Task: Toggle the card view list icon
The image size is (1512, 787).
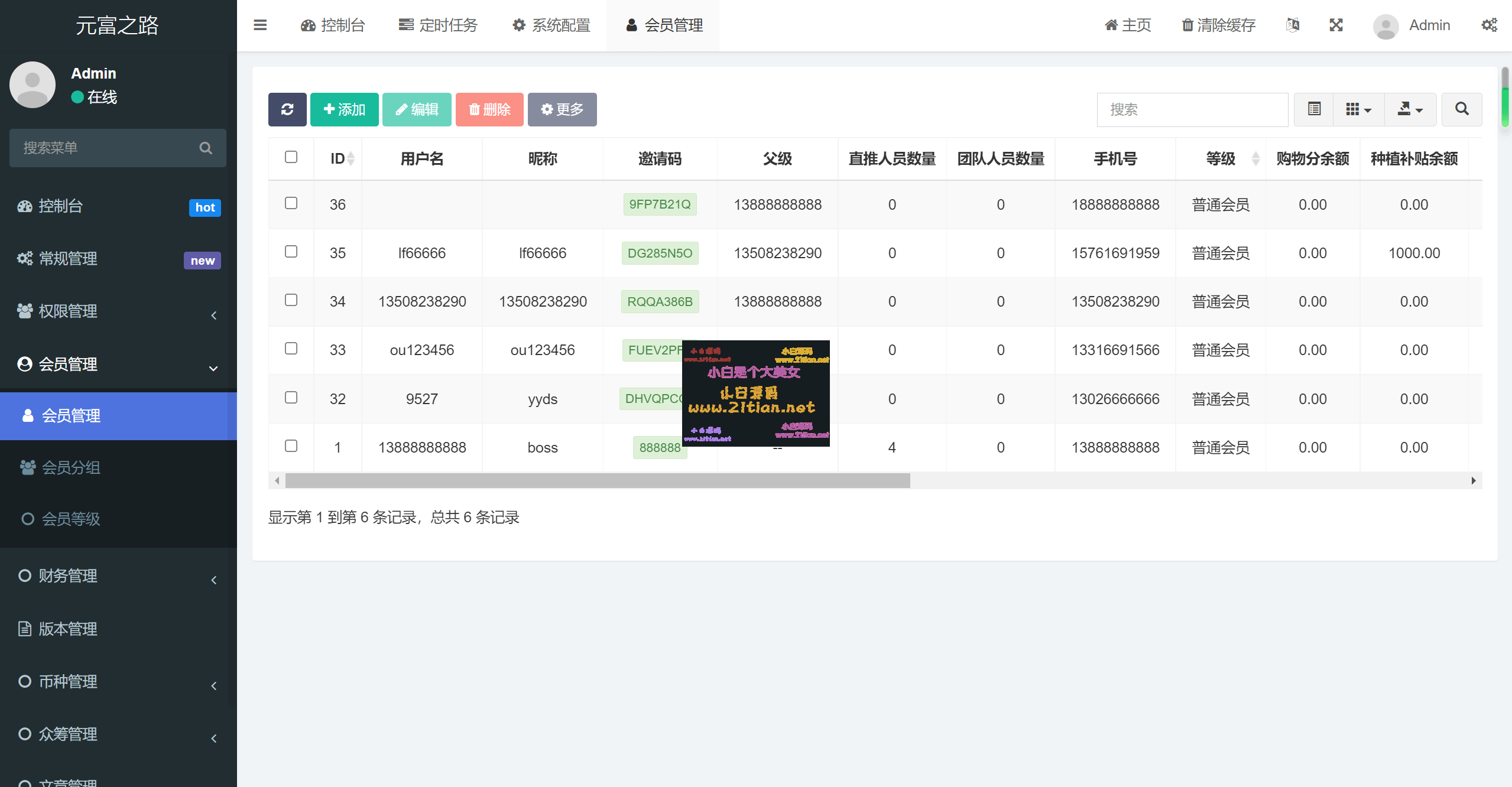Action: [1314, 109]
